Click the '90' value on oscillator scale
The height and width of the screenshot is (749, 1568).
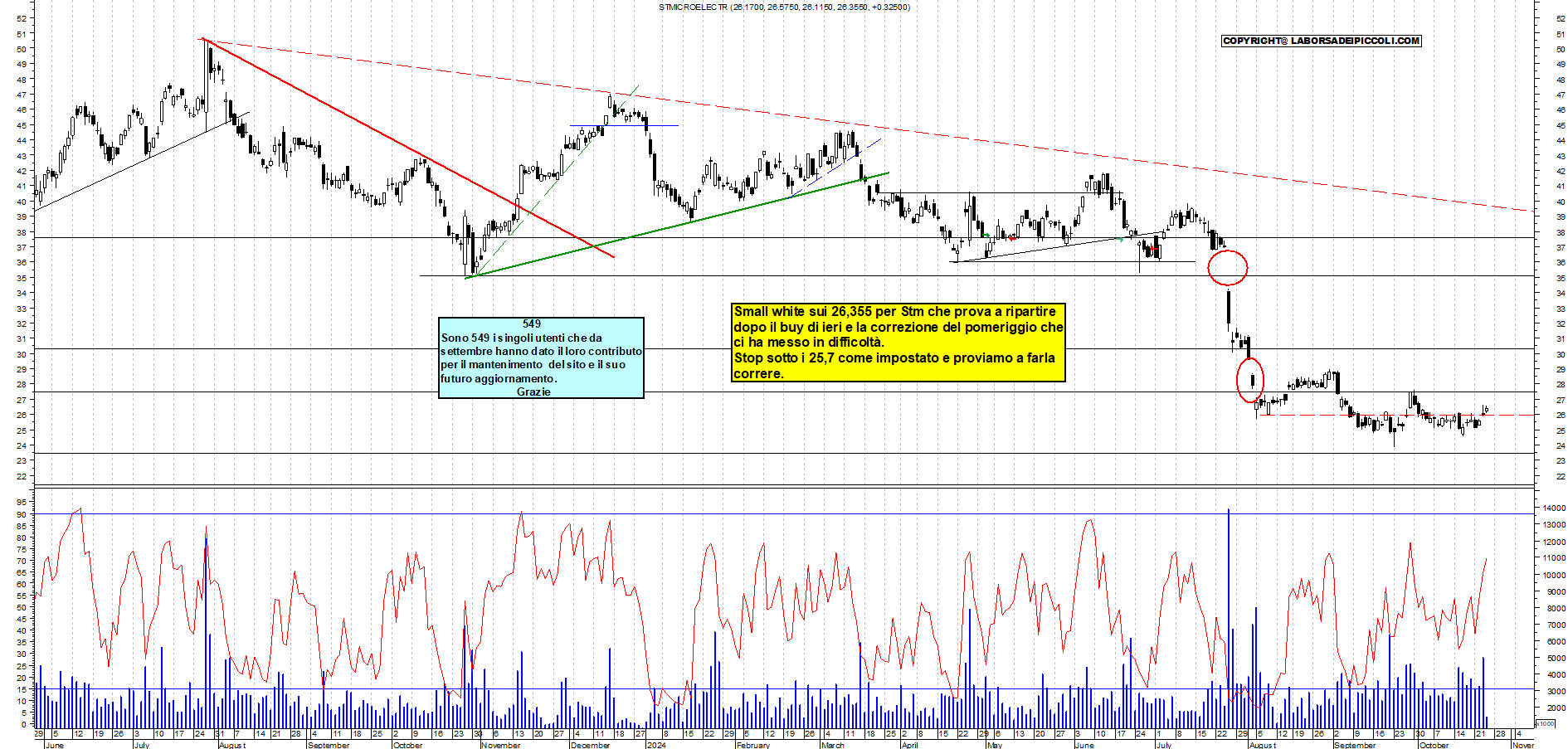point(22,514)
